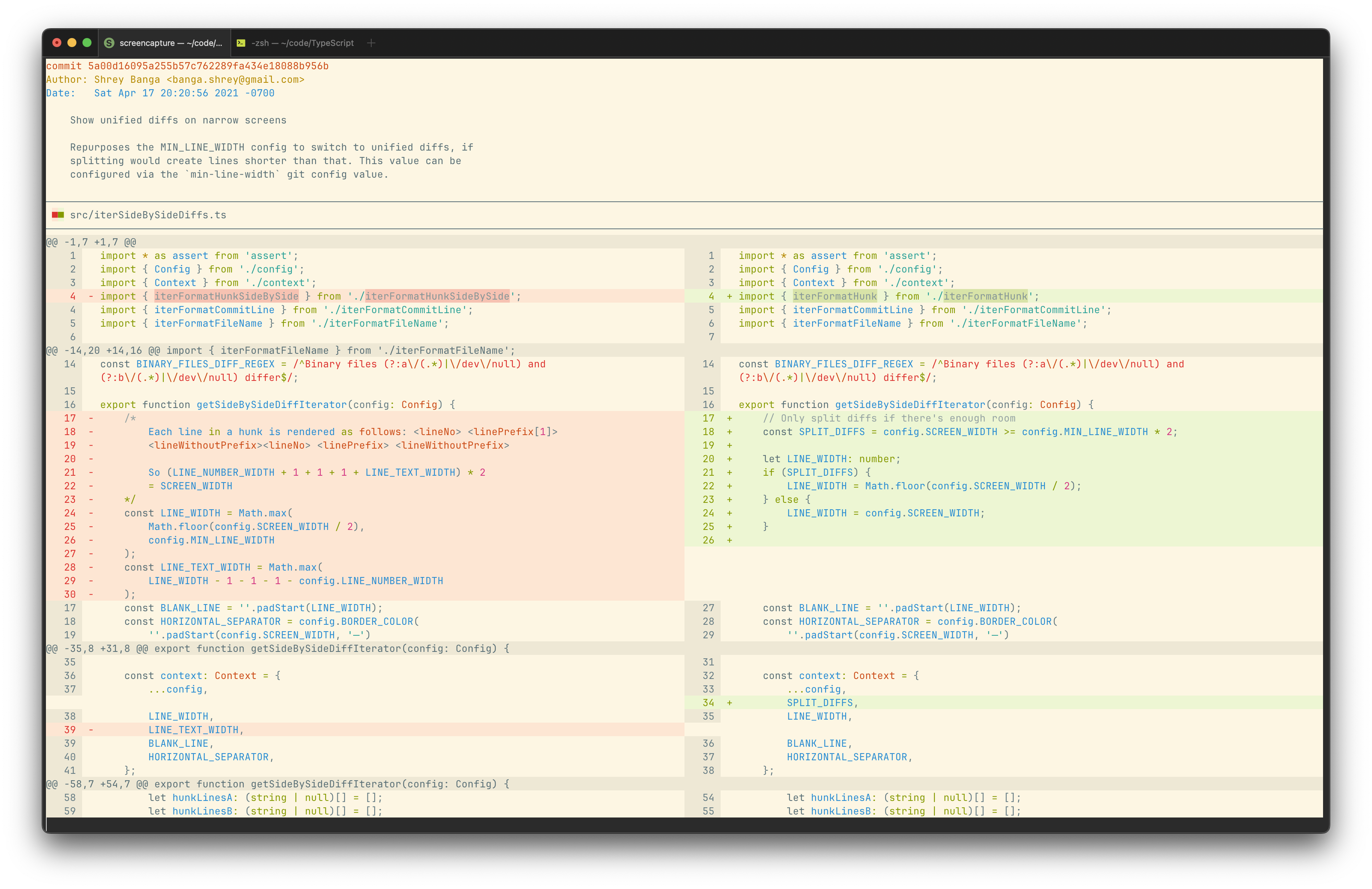Maximize the window using the green button
The image size is (1372, 889).
[87, 43]
